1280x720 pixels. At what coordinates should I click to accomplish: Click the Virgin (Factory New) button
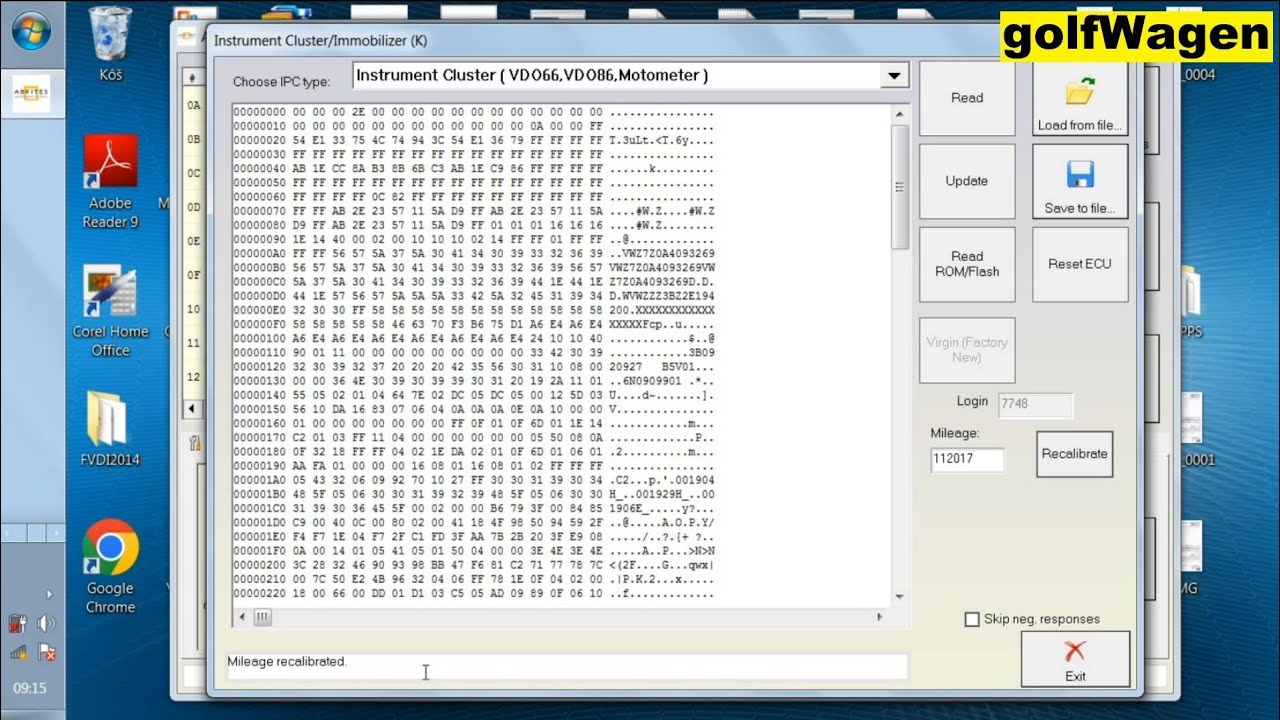967,350
